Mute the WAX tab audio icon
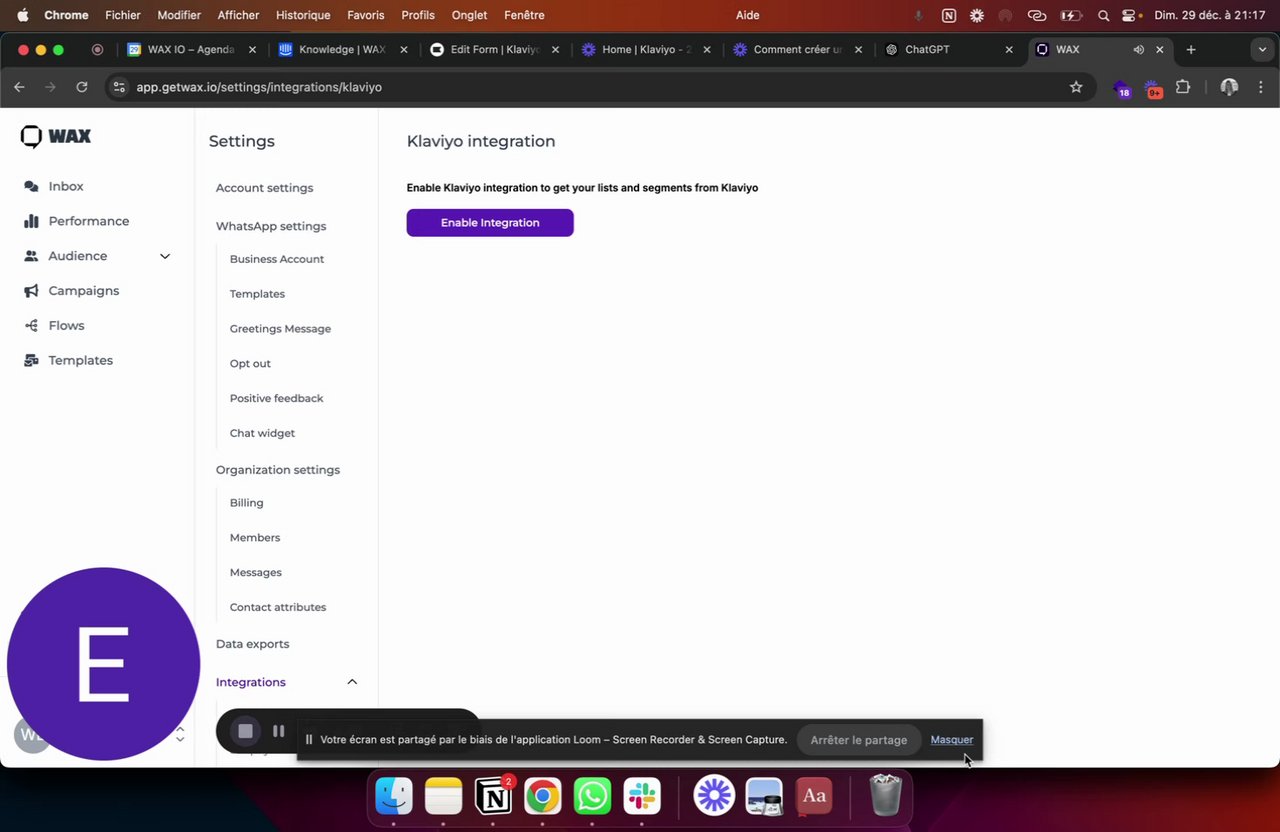 (x=1138, y=49)
